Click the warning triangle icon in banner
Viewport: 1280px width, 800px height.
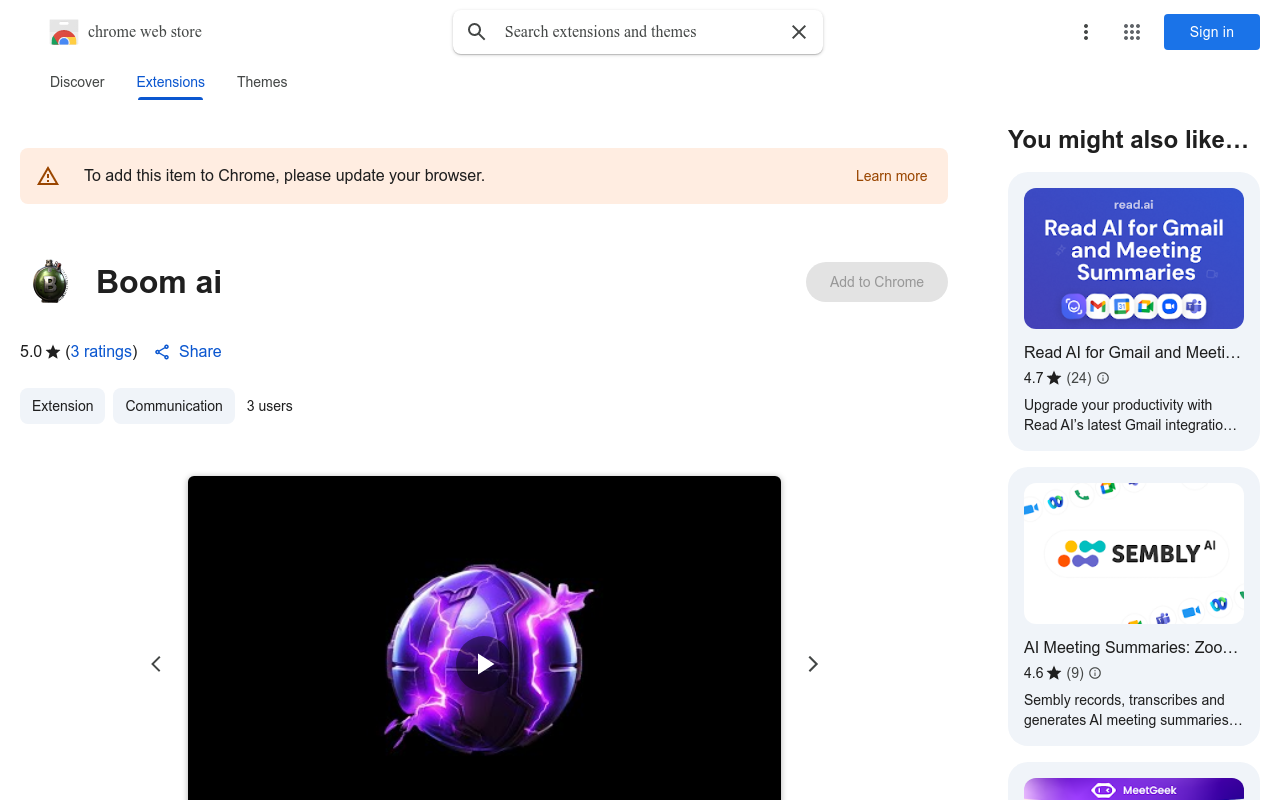coord(48,176)
